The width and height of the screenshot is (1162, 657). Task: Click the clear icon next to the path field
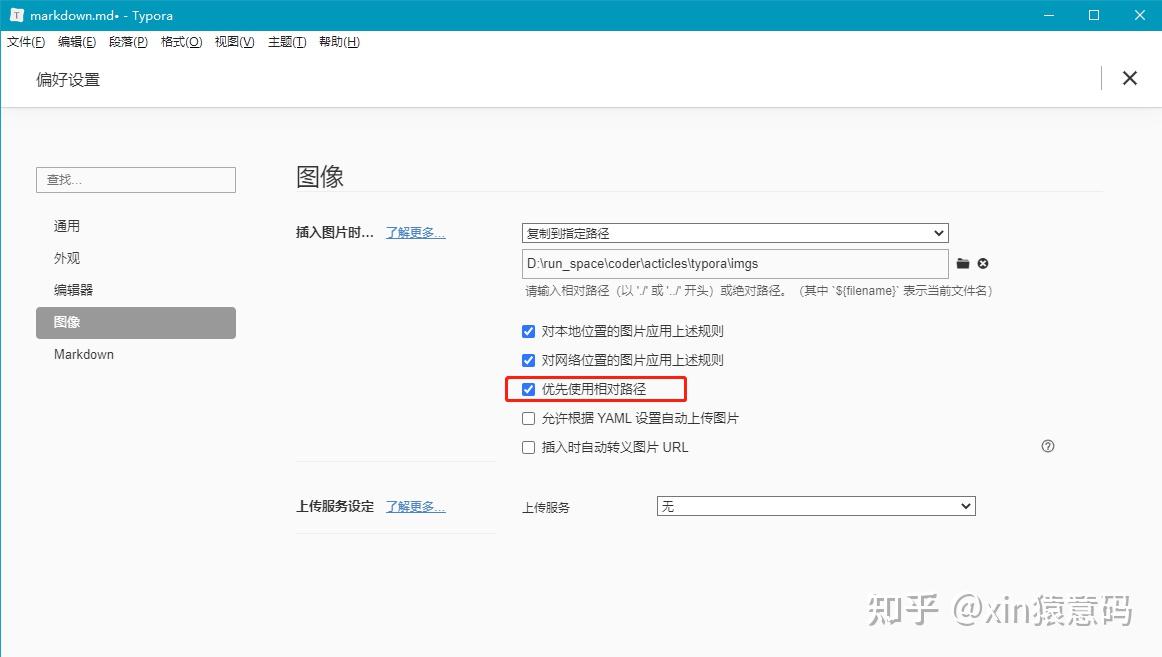983,263
